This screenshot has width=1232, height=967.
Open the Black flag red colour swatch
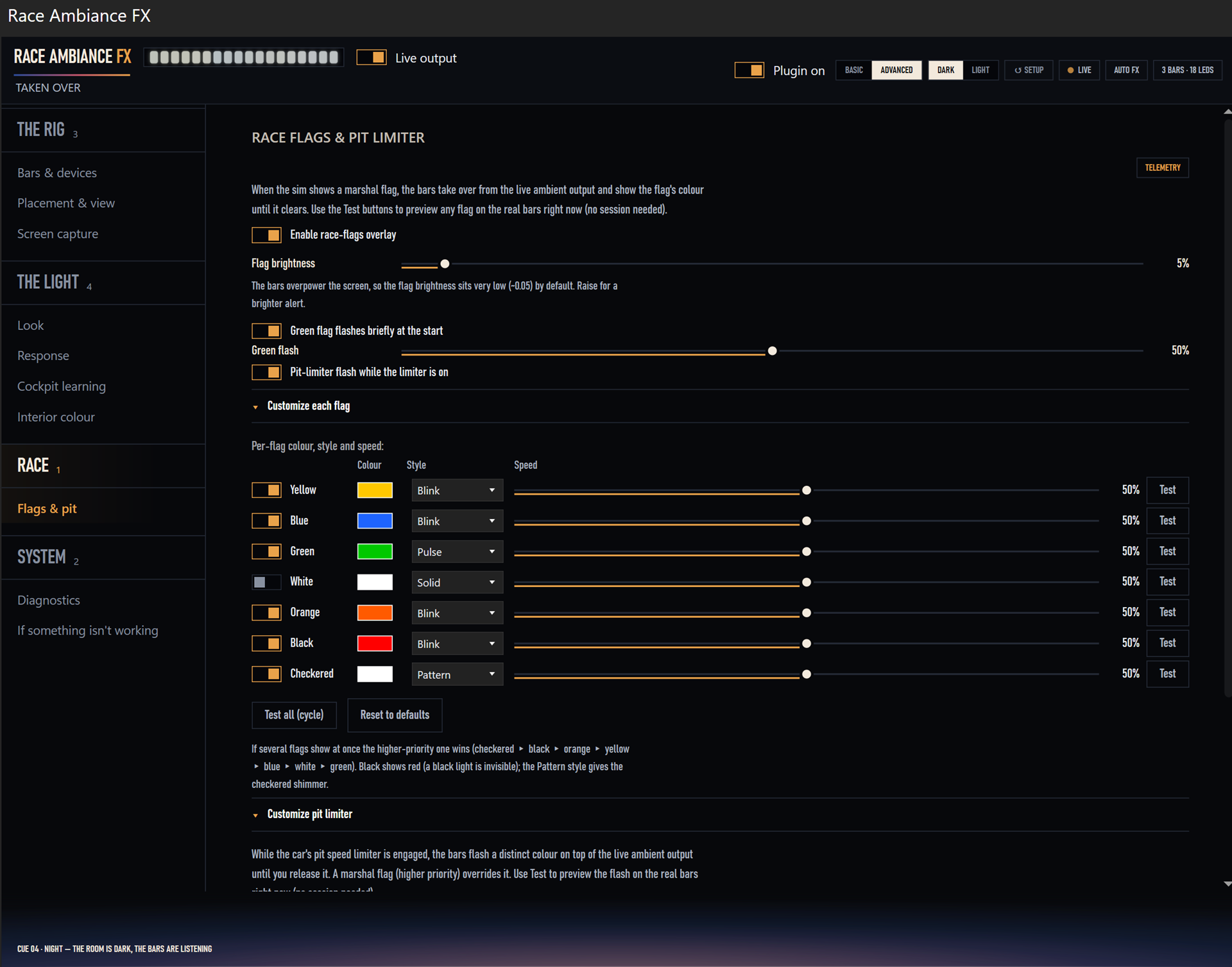pyautogui.click(x=375, y=644)
